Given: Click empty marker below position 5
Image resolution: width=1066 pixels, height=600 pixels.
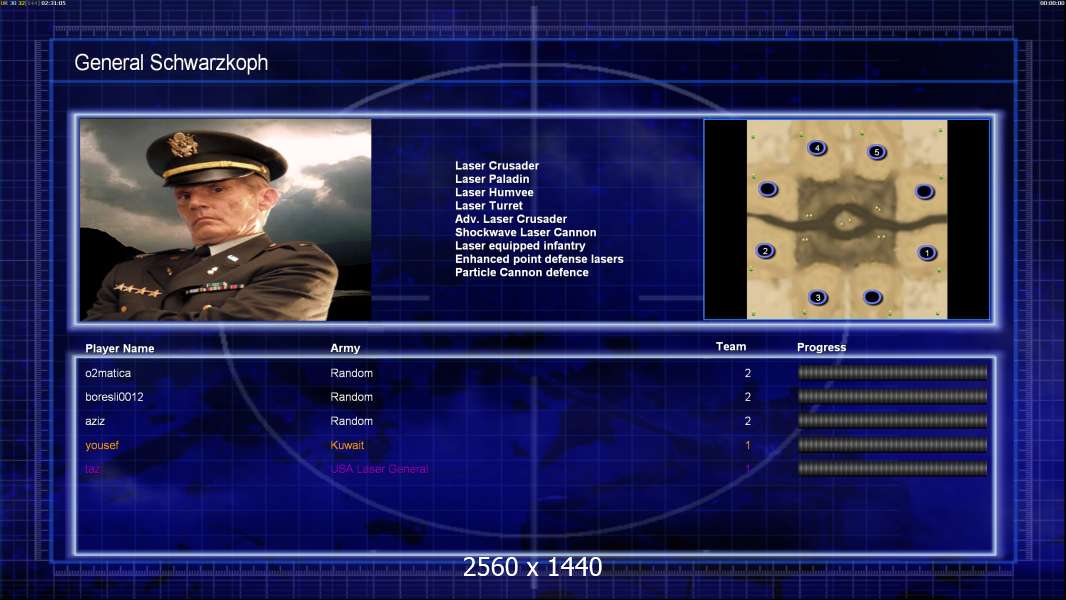Looking at the screenshot, I should [x=924, y=192].
